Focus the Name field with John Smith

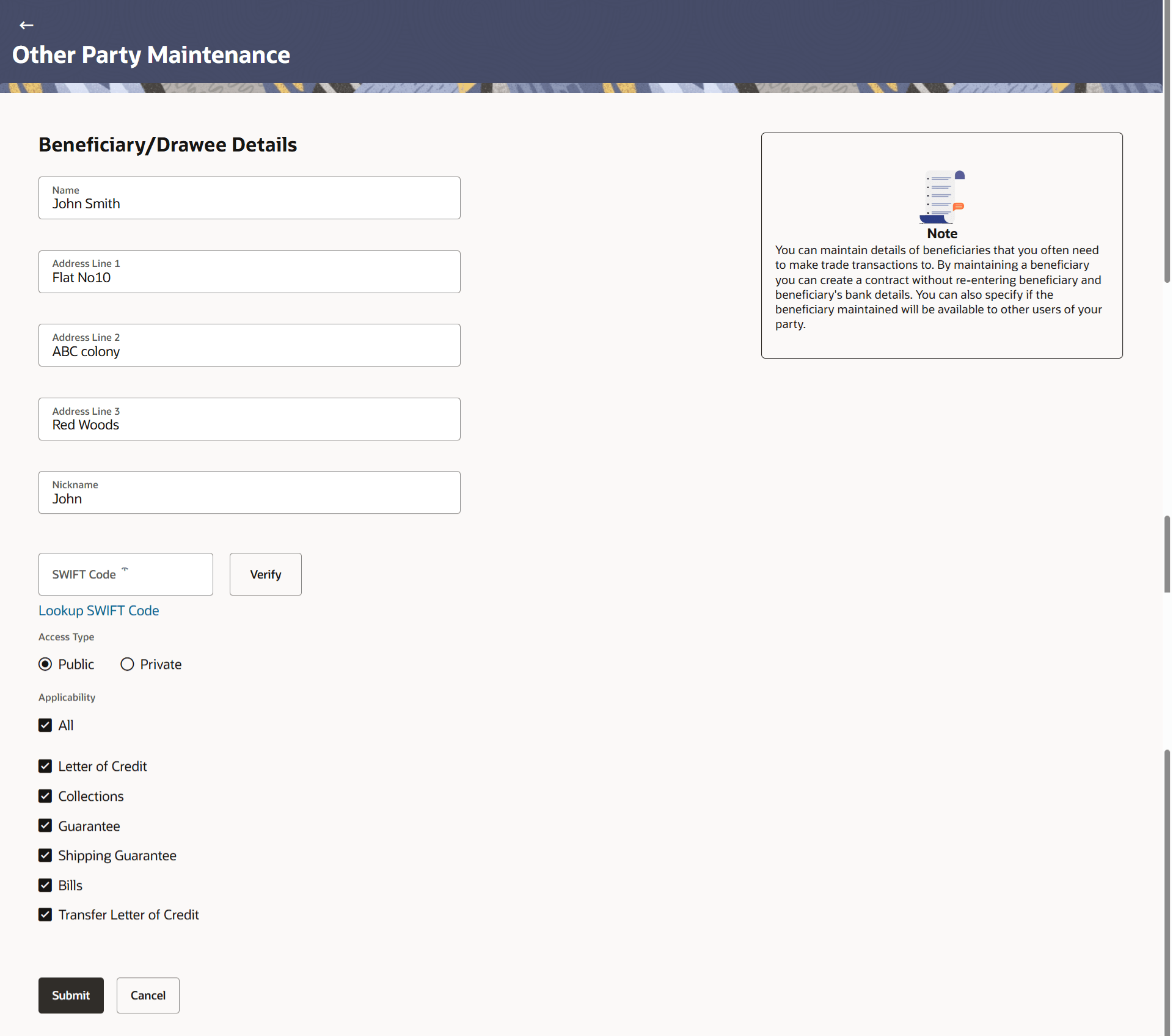point(249,198)
